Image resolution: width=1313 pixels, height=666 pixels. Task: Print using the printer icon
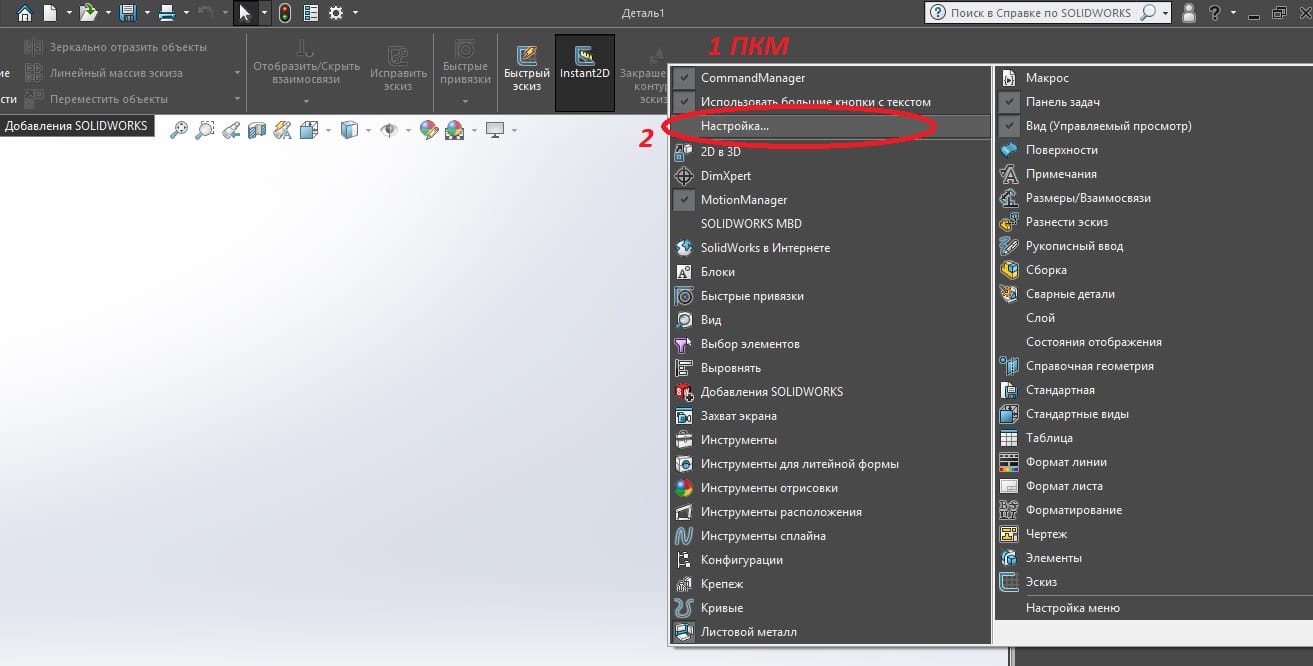pos(167,13)
